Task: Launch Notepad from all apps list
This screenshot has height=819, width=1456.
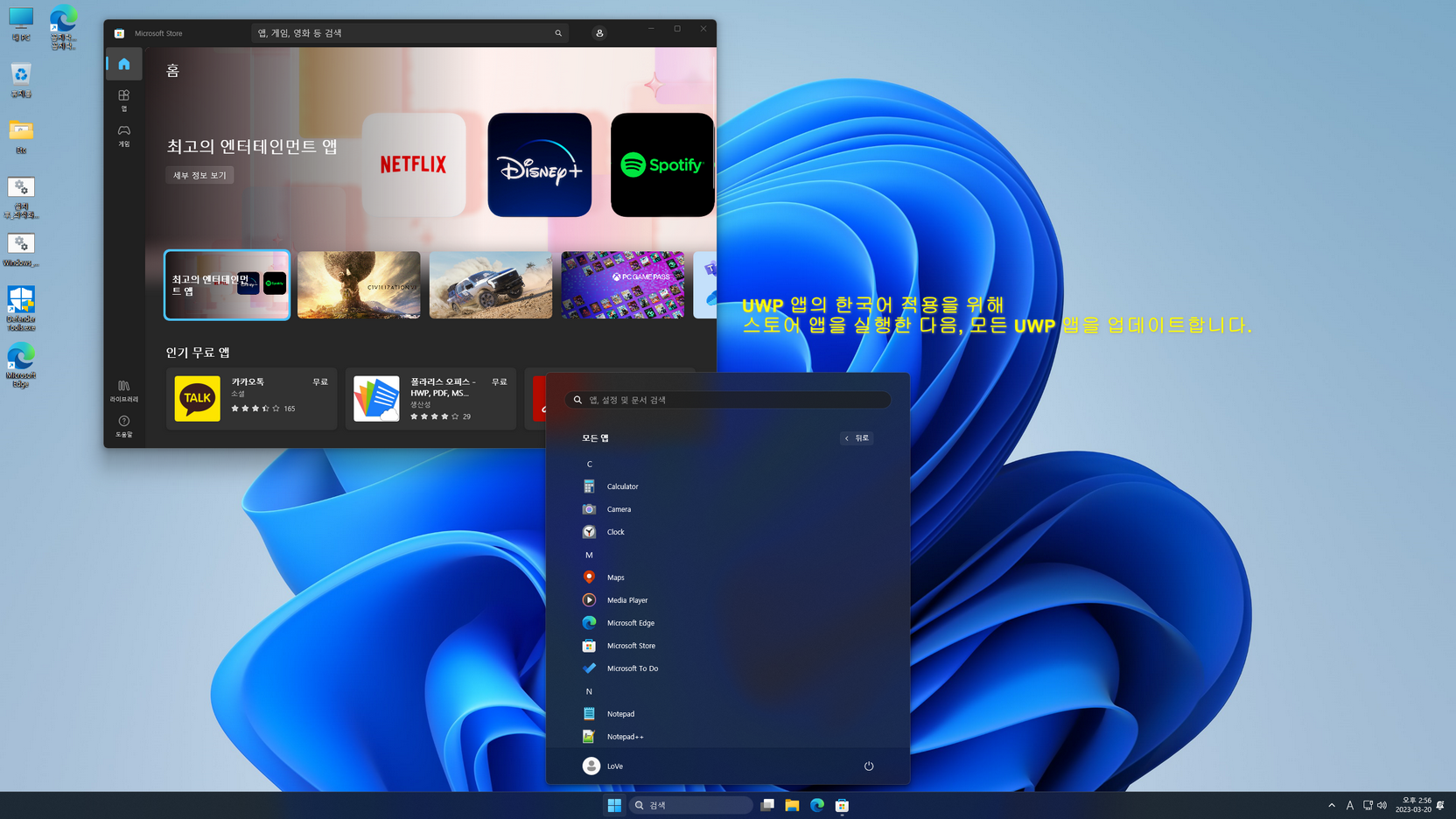Action: point(728,714)
